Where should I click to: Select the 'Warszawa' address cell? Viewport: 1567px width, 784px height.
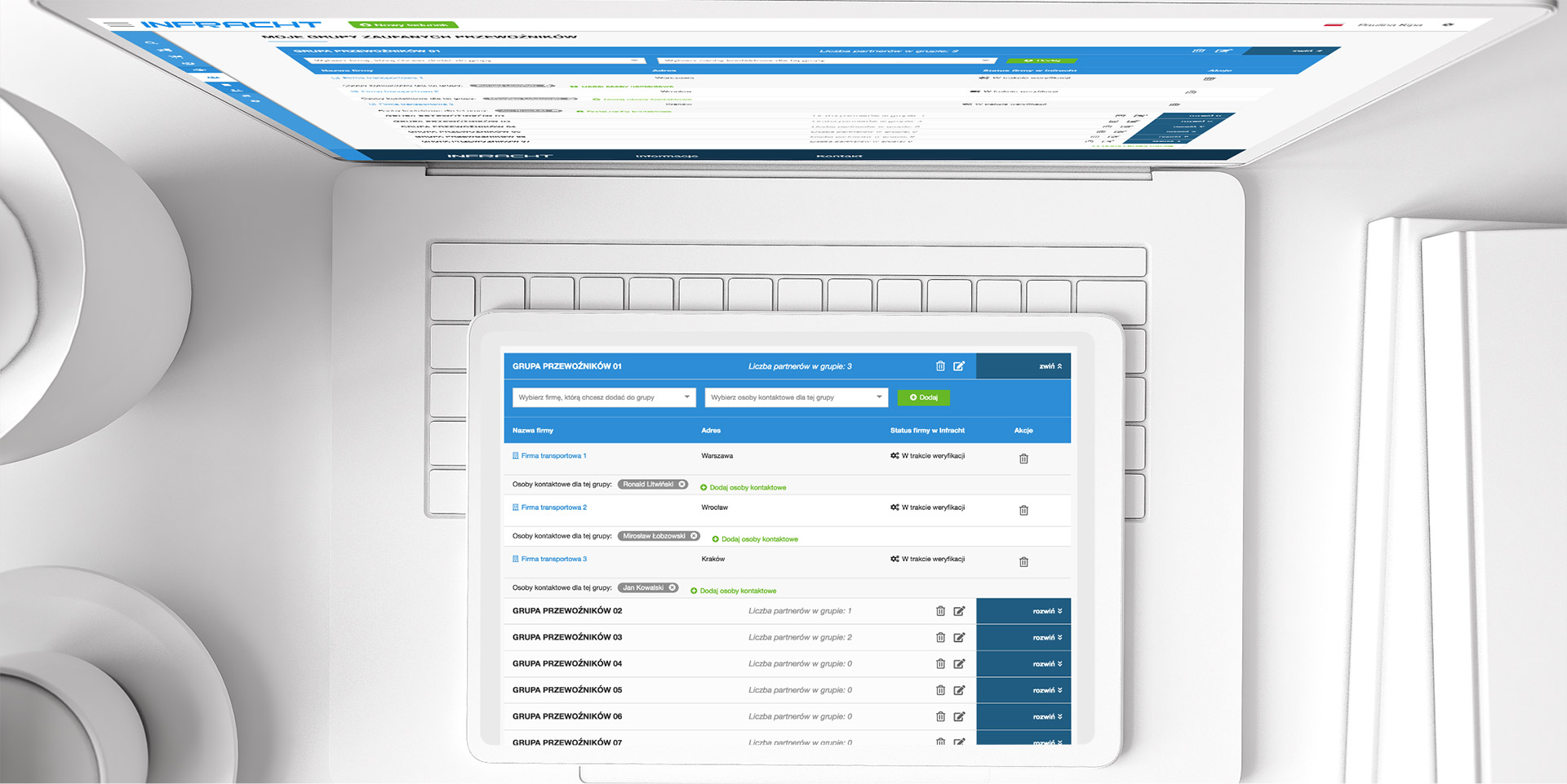click(717, 456)
